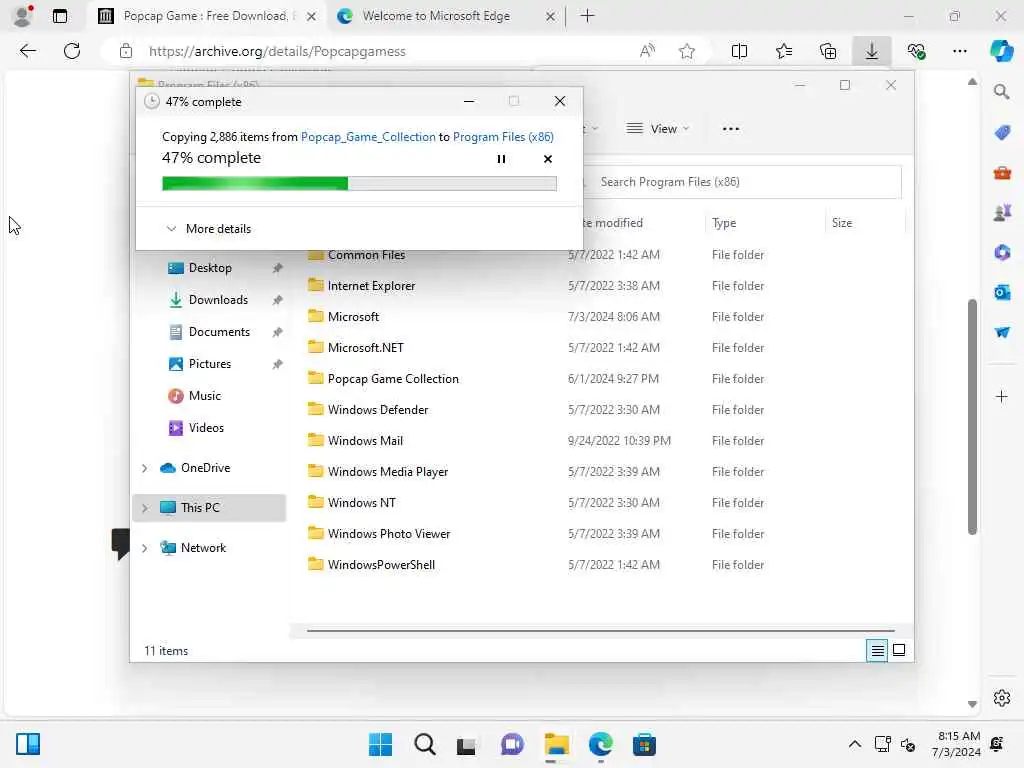Open Microsoft Store from taskbar

pos(644,744)
